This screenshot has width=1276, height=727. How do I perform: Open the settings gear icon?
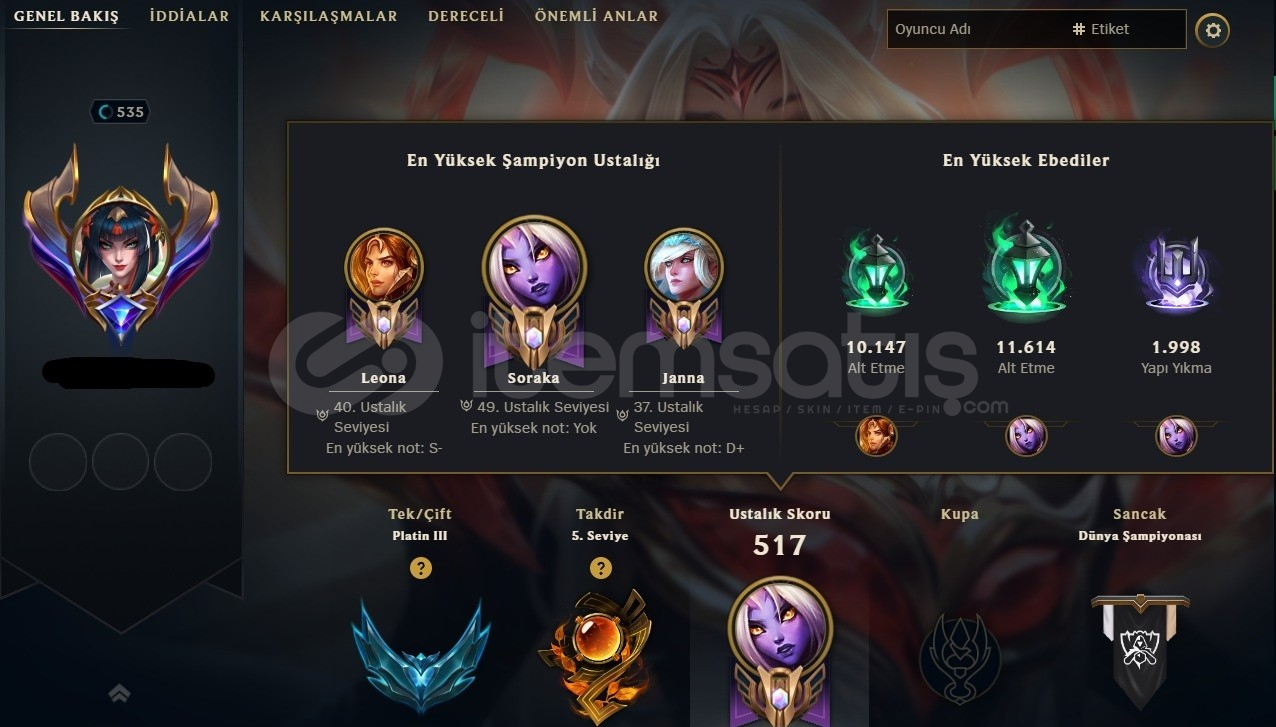(x=1213, y=31)
